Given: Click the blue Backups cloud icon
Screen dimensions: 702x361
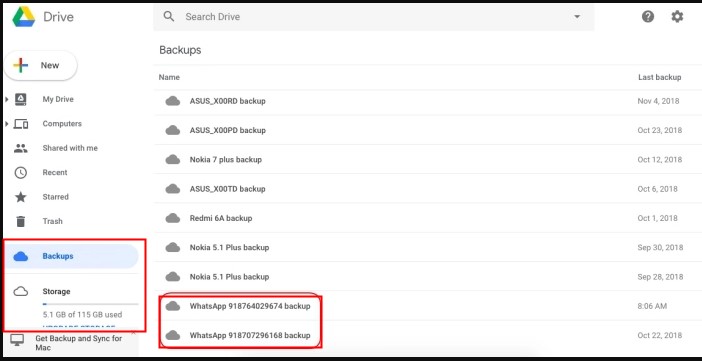Looking at the screenshot, I should point(21,256).
